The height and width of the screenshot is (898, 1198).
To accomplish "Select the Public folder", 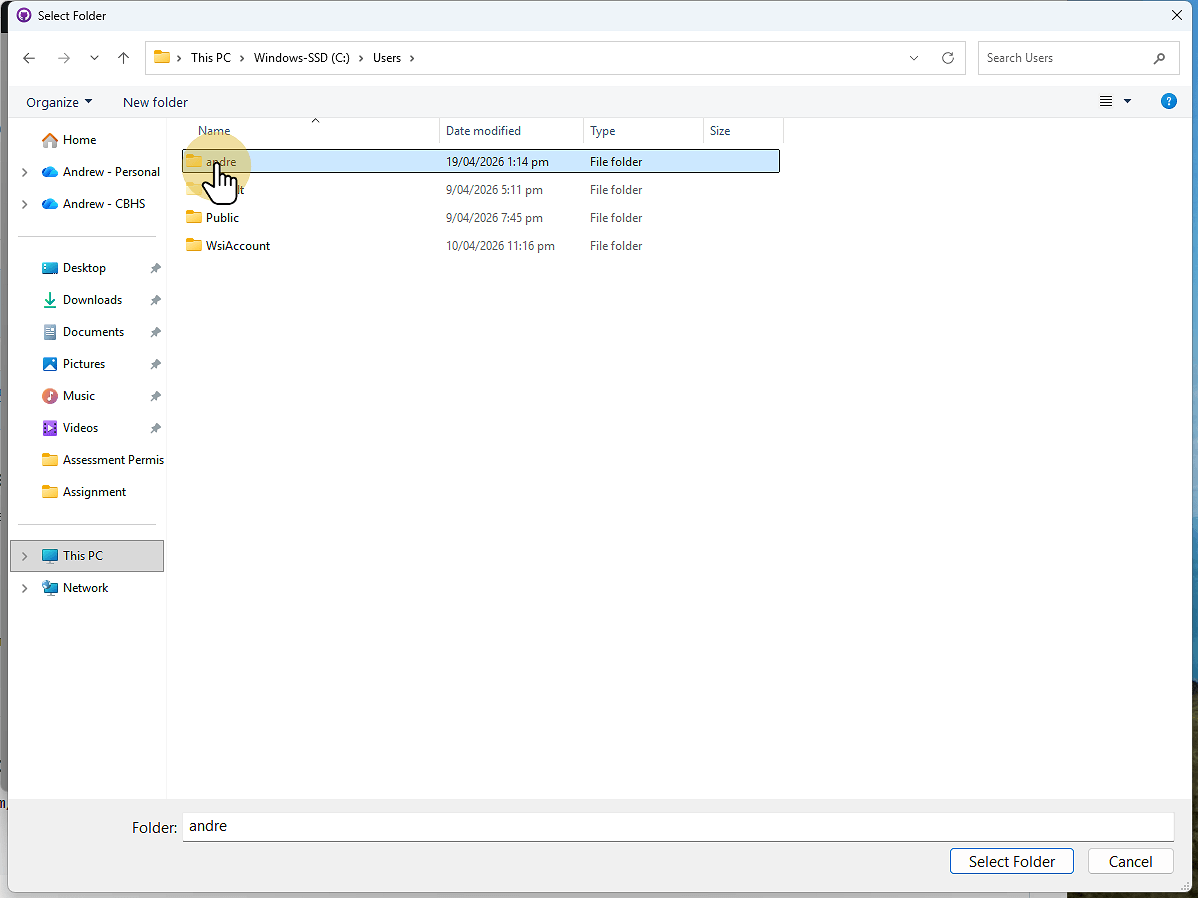I will point(222,218).
